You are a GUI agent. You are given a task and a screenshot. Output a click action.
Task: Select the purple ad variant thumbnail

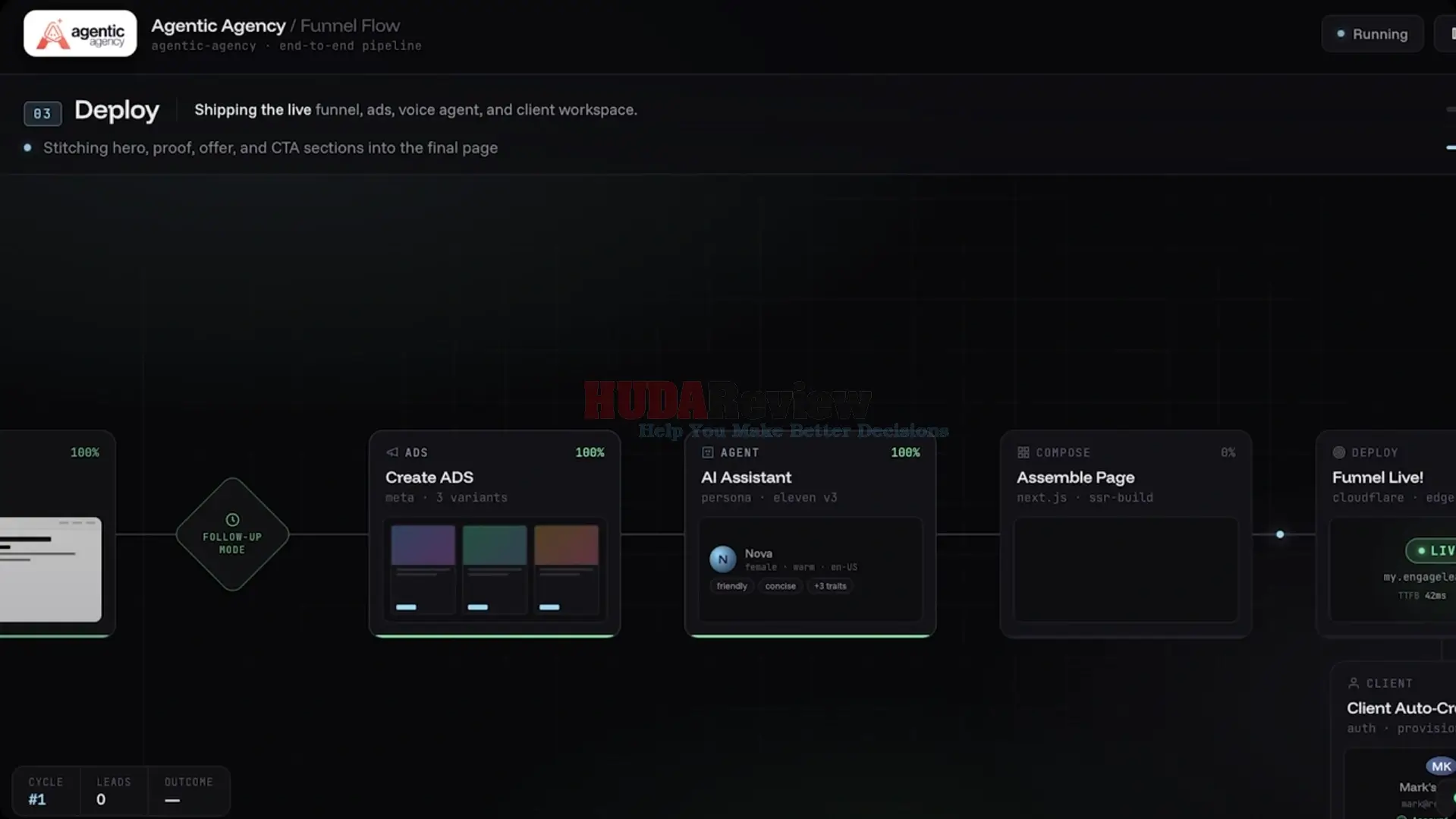pos(423,569)
